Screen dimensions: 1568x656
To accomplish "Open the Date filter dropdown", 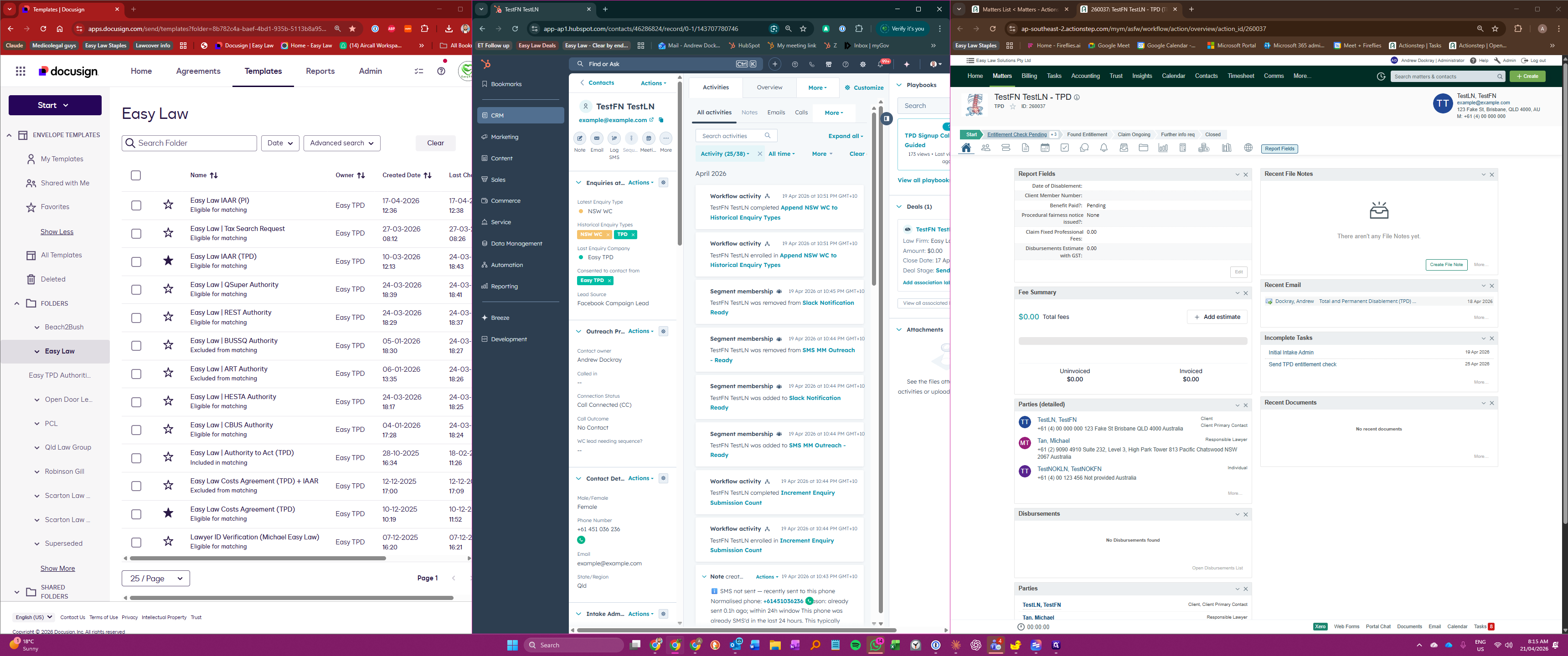I will coord(280,143).
